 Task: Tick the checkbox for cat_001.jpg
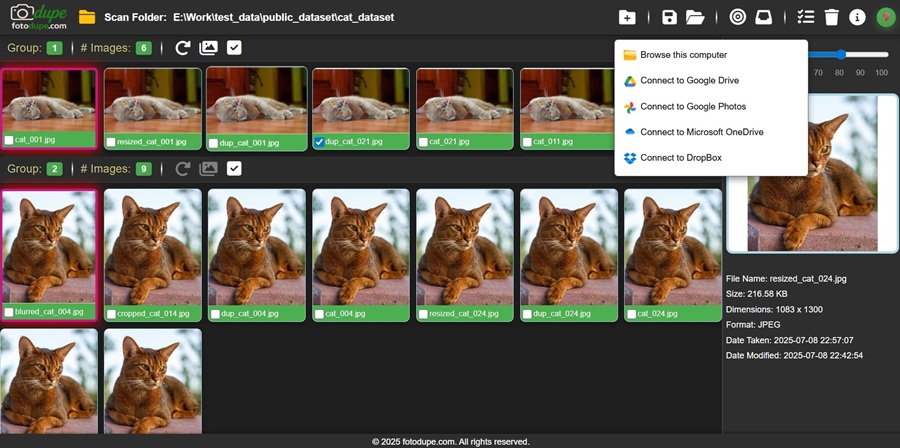[x=9, y=142]
